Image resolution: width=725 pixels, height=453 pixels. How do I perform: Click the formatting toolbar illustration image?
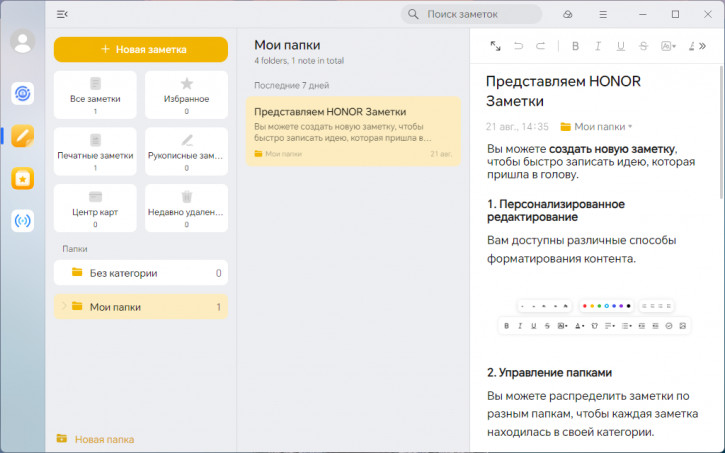tap(594, 316)
